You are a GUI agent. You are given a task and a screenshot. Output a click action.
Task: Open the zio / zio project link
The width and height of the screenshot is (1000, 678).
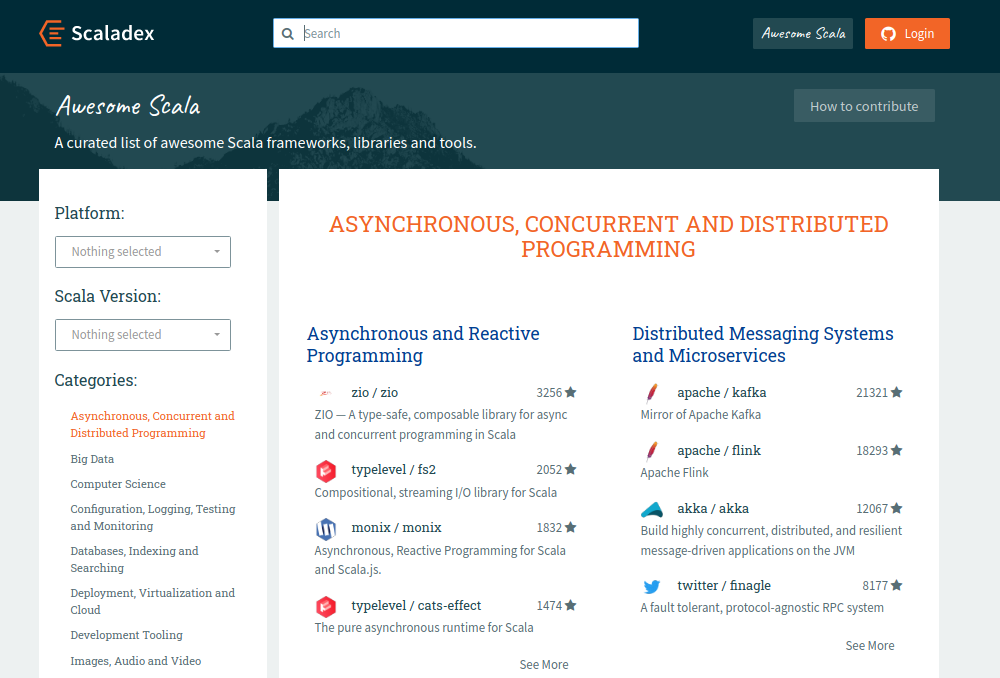tap(374, 393)
